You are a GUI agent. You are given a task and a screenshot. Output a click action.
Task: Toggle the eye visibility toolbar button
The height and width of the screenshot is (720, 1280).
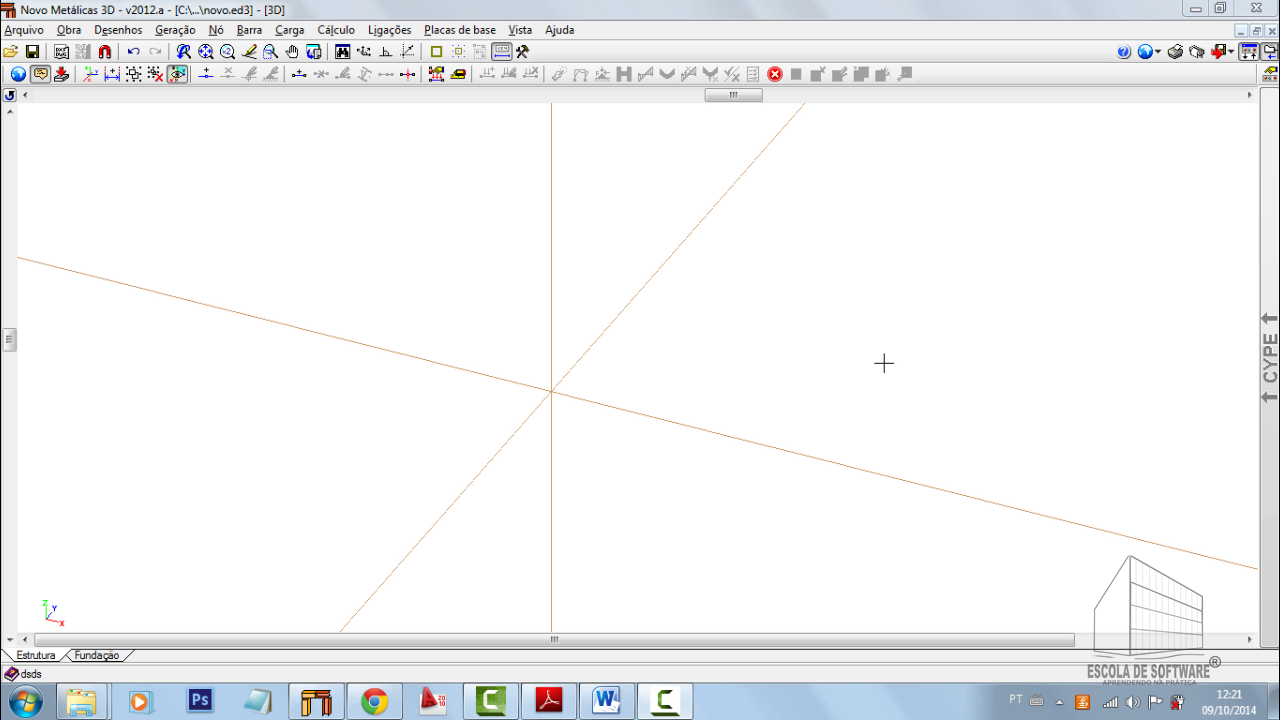177,74
